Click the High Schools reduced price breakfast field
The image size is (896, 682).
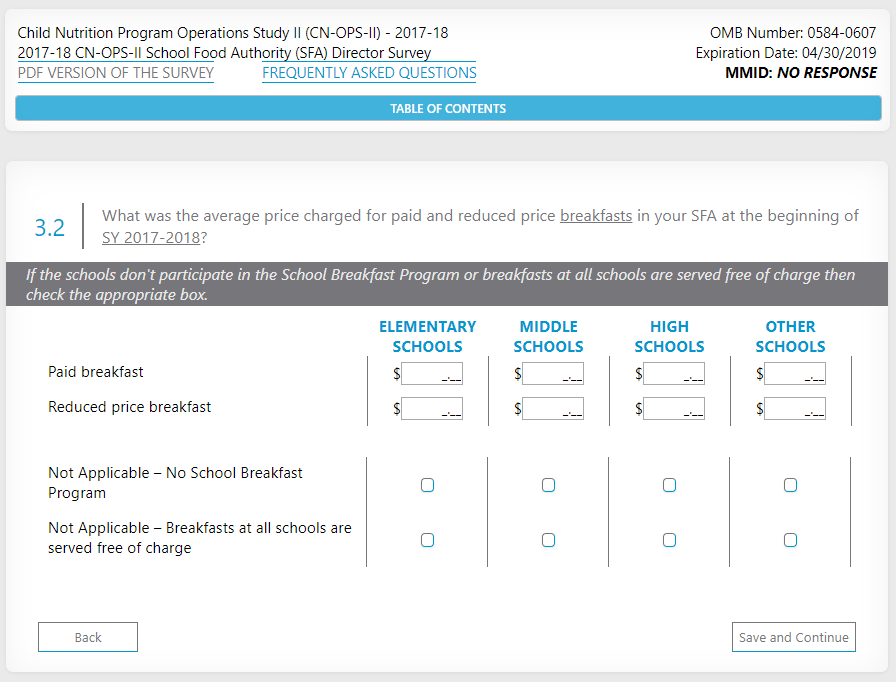[x=674, y=408]
